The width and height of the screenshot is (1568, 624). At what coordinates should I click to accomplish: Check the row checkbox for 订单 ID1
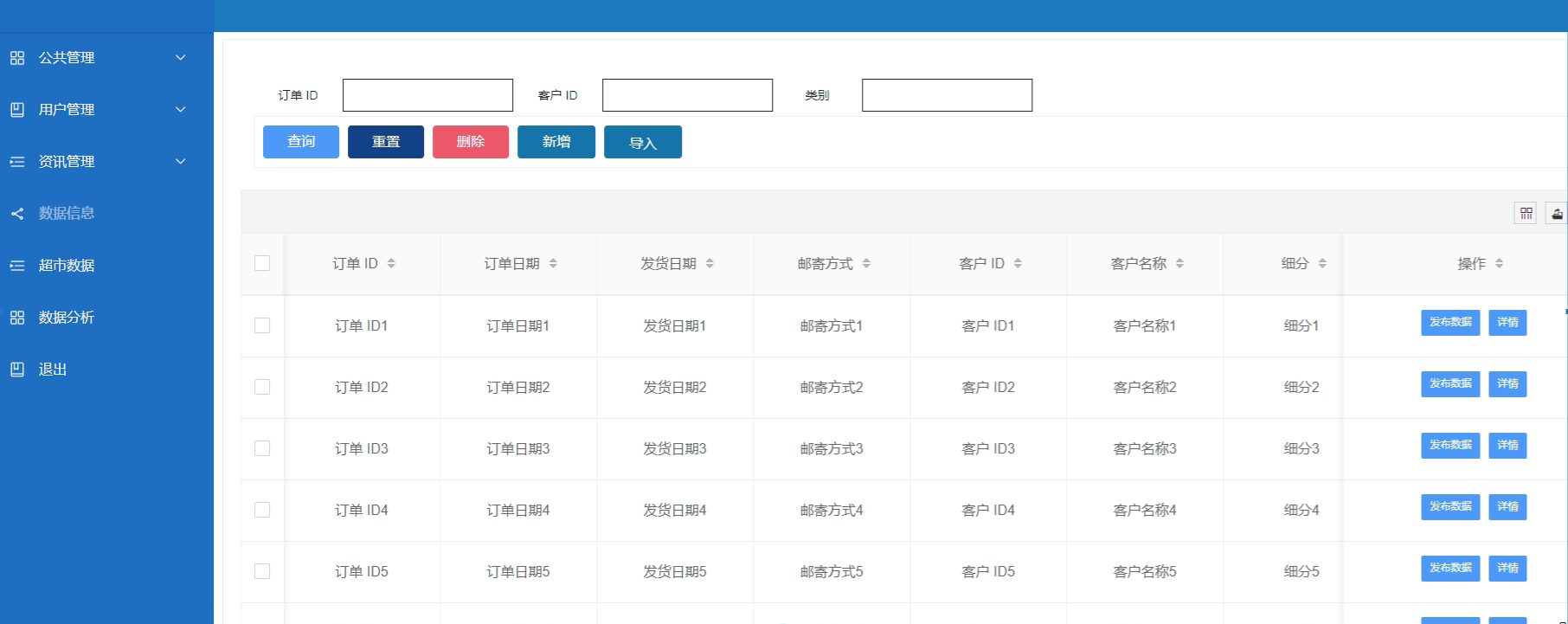[262, 325]
